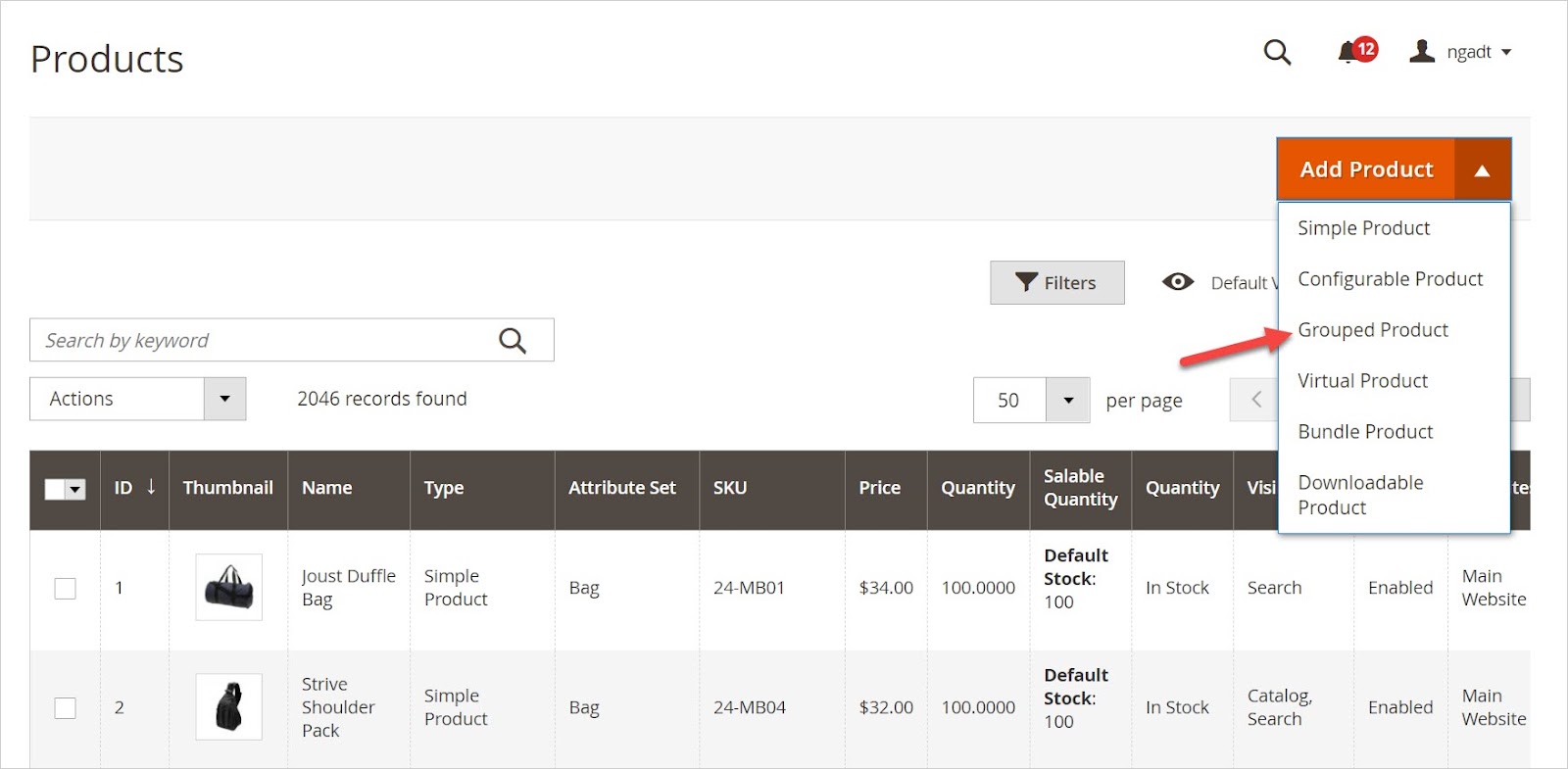Toggle the select-all checkbox in table header
The width and height of the screenshot is (1568, 769).
(56, 489)
